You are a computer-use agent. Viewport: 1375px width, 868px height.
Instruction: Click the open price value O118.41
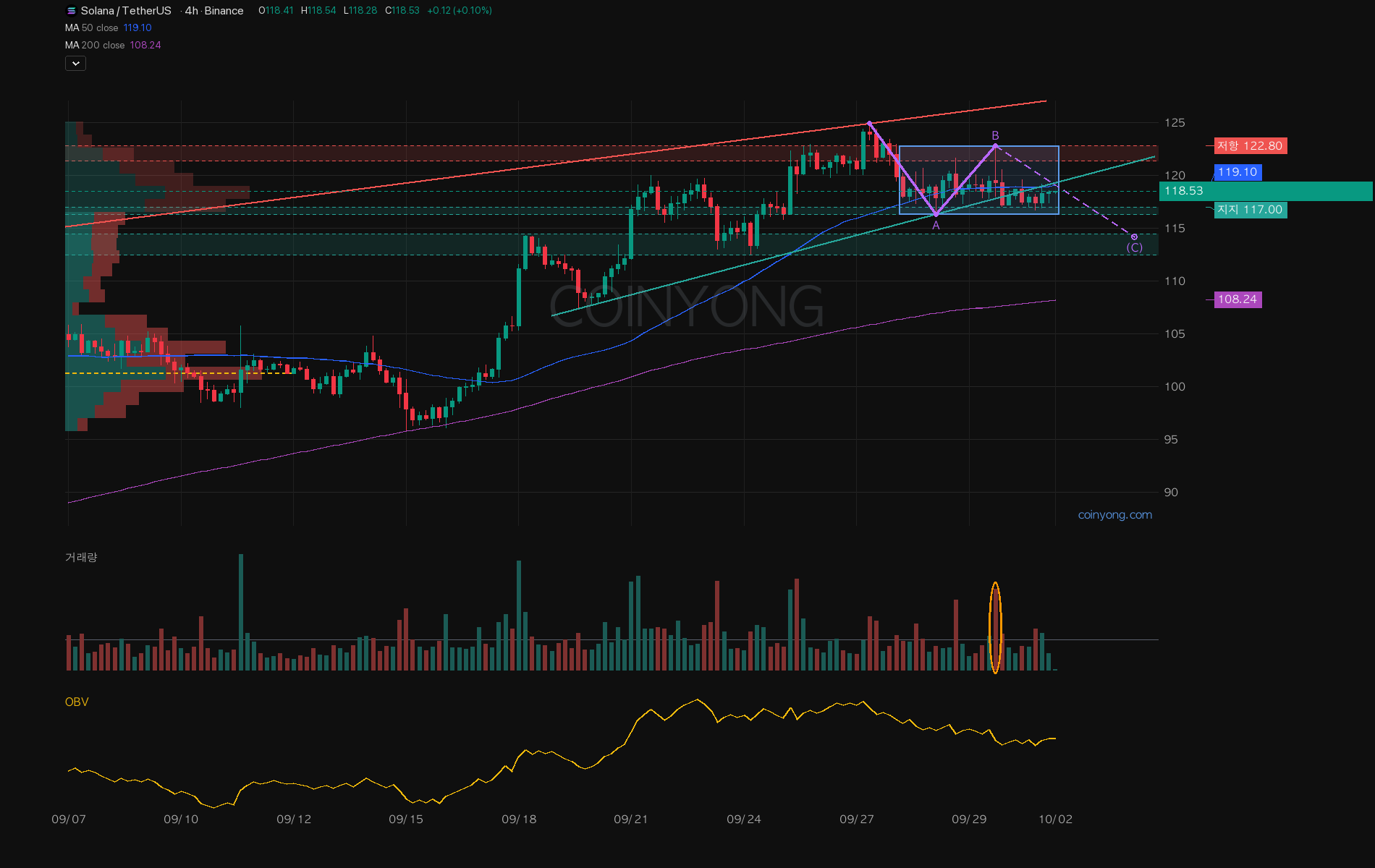point(276,11)
